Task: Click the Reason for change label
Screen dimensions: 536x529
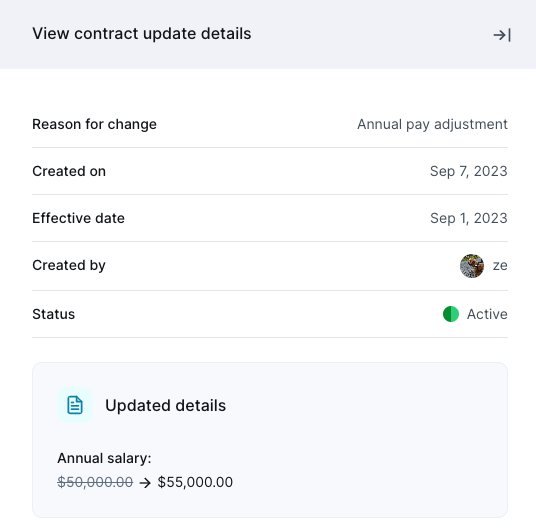Action: (94, 124)
